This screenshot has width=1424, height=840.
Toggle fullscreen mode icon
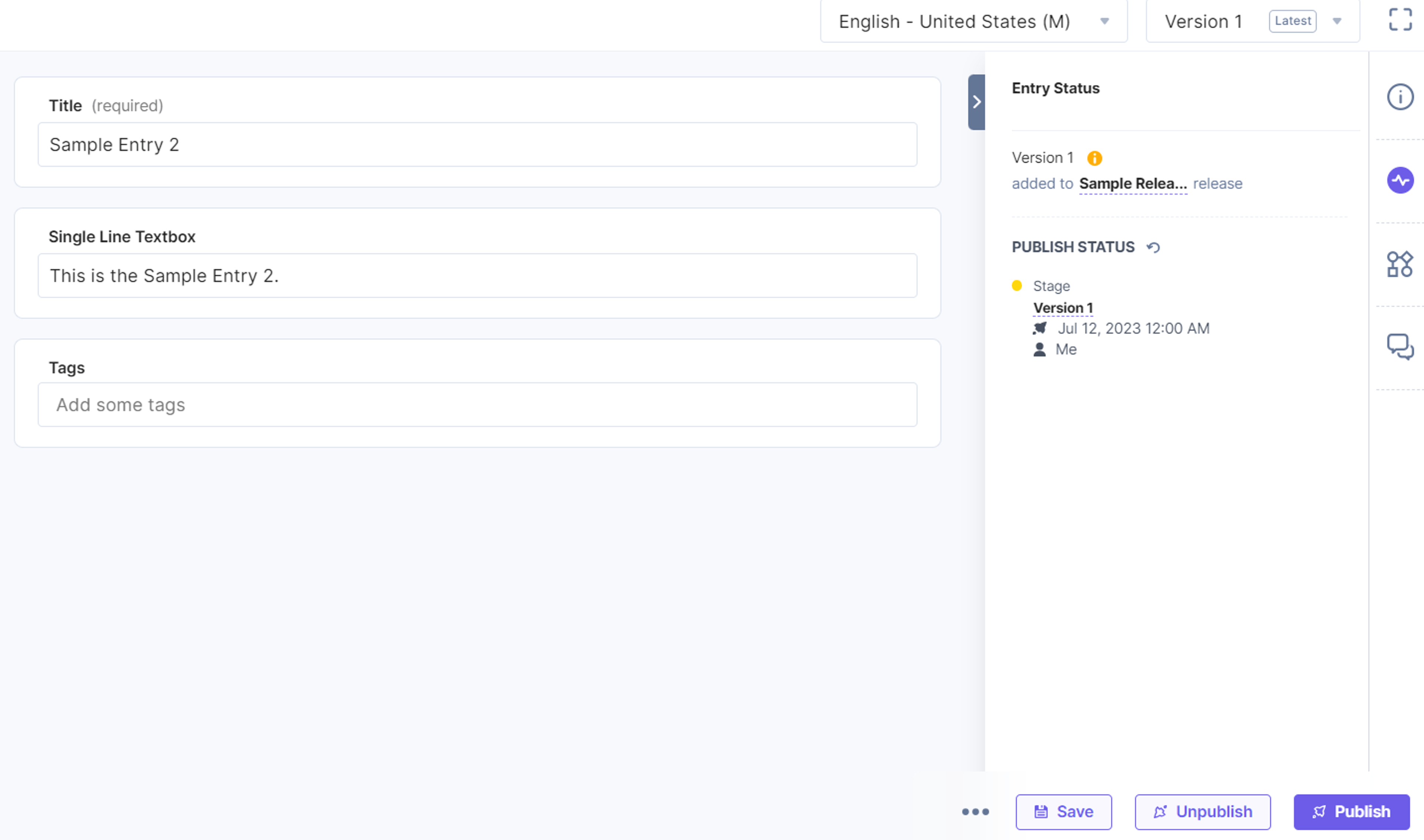[x=1400, y=20]
